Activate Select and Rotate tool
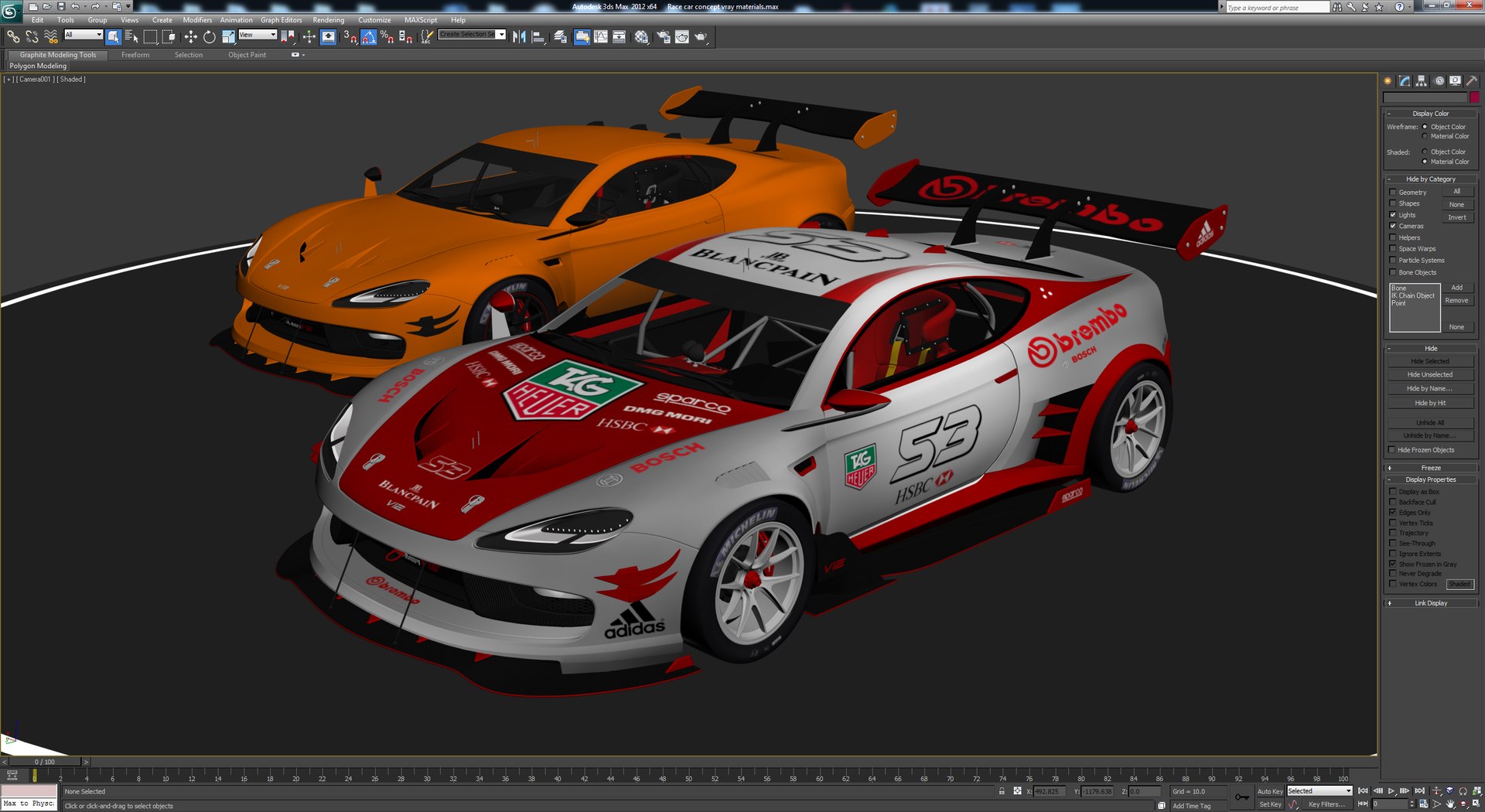 pos(209,36)
